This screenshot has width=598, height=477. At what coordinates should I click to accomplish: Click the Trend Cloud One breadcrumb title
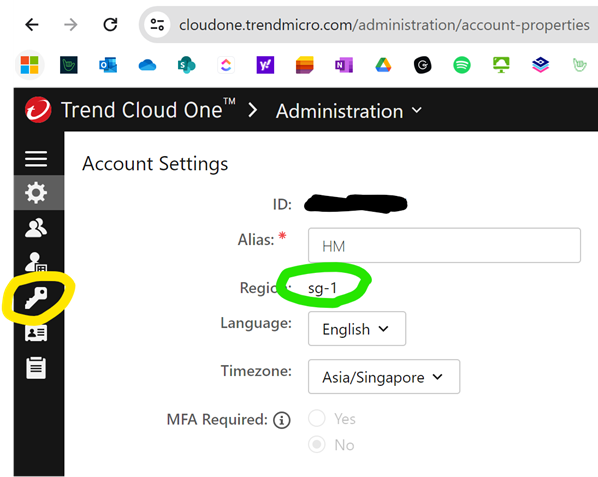tap(148, 110)
